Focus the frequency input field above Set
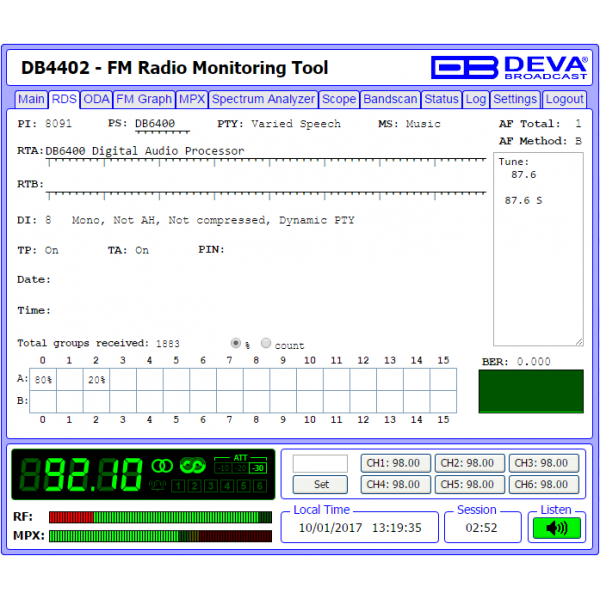 point(320,463)
